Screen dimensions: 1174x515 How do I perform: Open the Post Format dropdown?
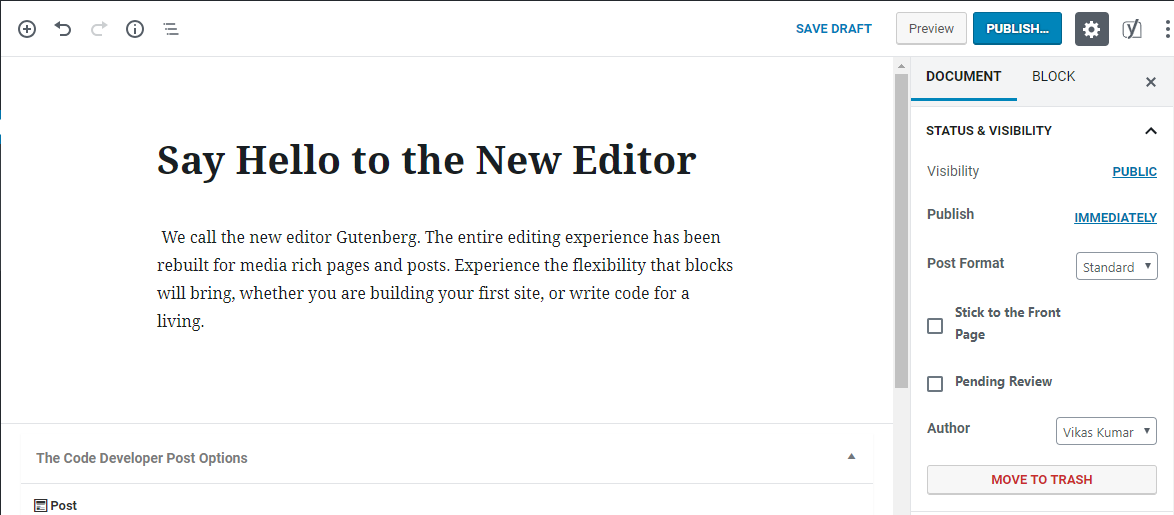1116,267
